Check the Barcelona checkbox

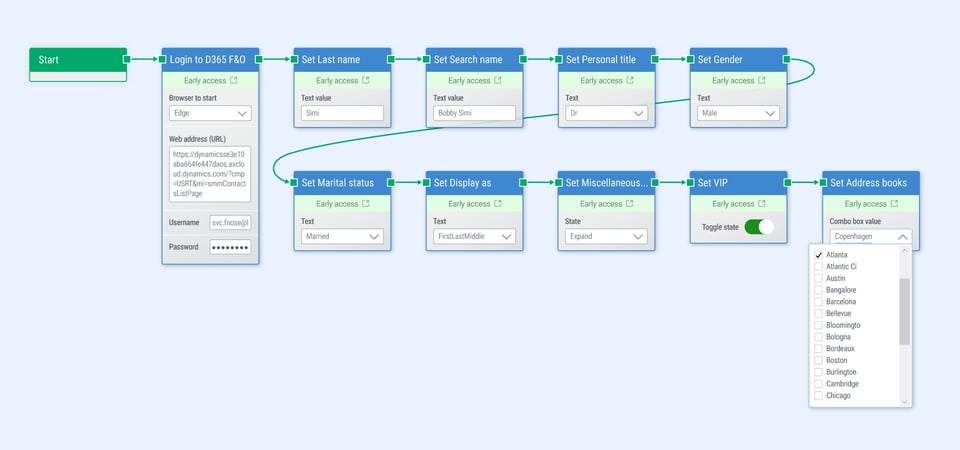click(x=818, y=302)
